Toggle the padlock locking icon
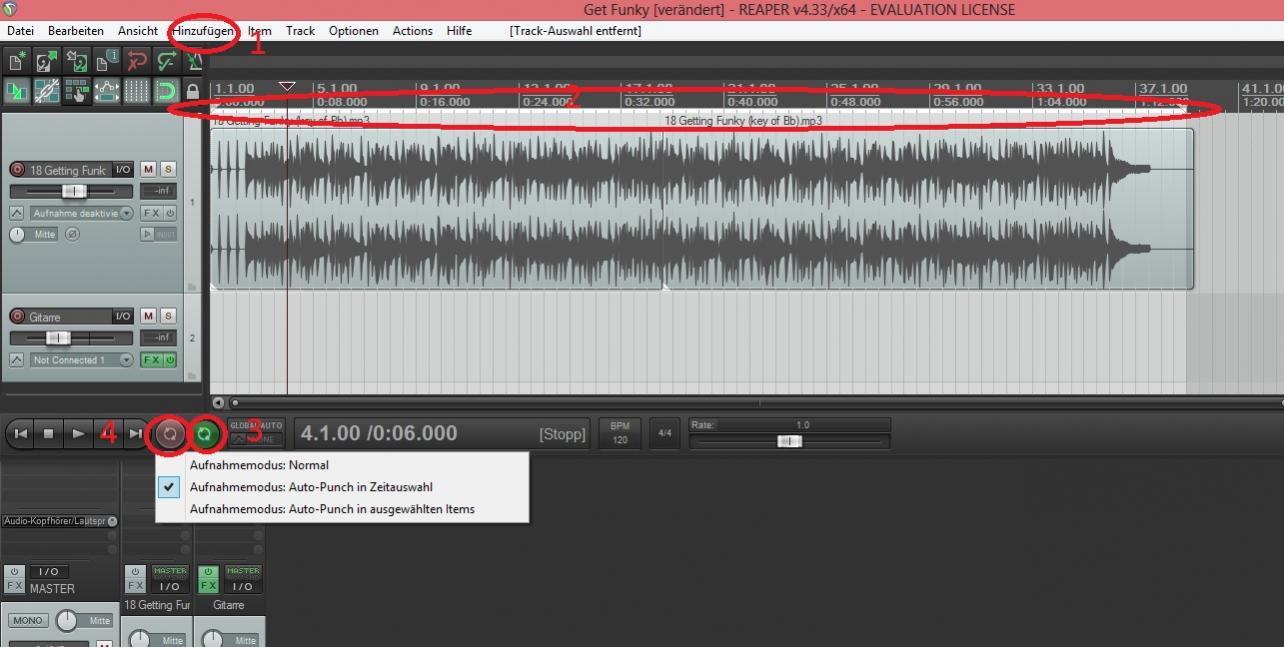This screenshot has height=647, width=1284. 194,91
